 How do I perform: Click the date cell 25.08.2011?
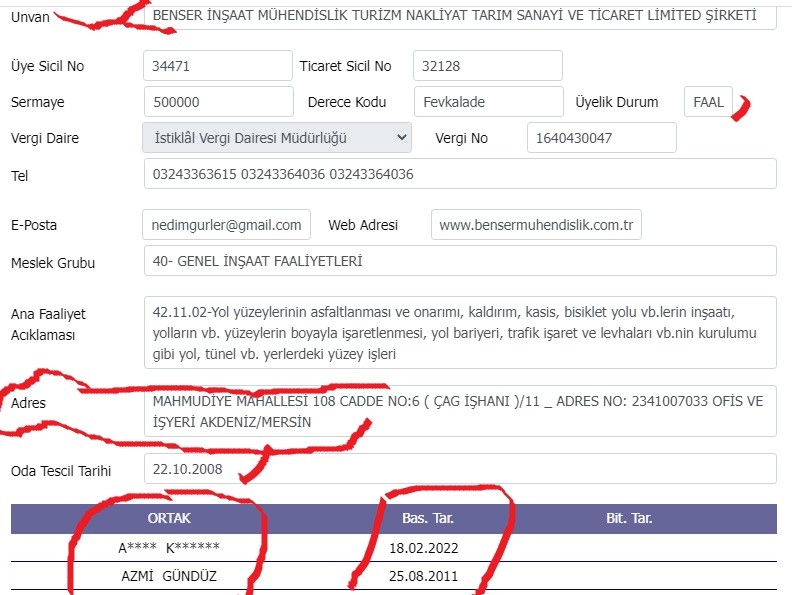(424, 576)
